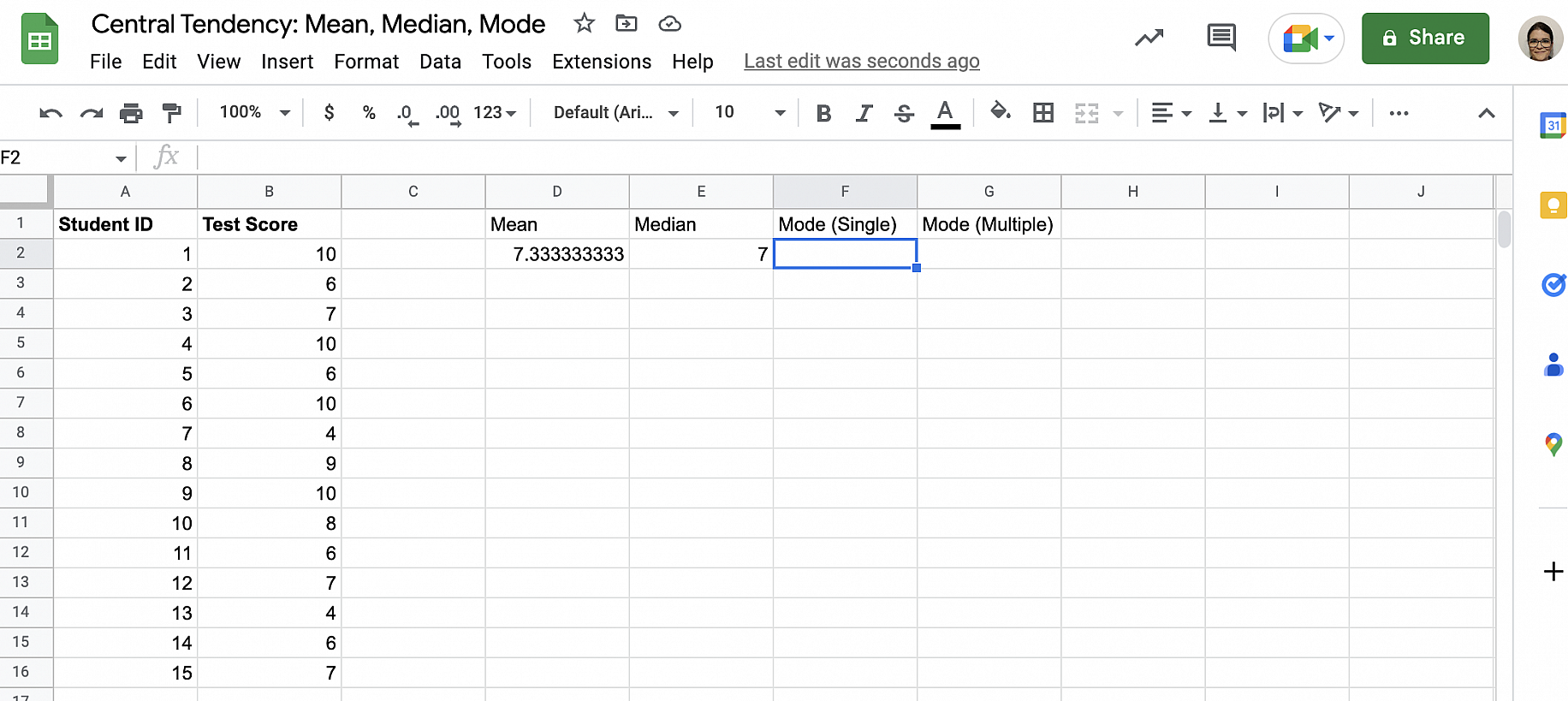Open comment history
The width and height of the screenshot is (1568, 701).
click(1221, 38)
